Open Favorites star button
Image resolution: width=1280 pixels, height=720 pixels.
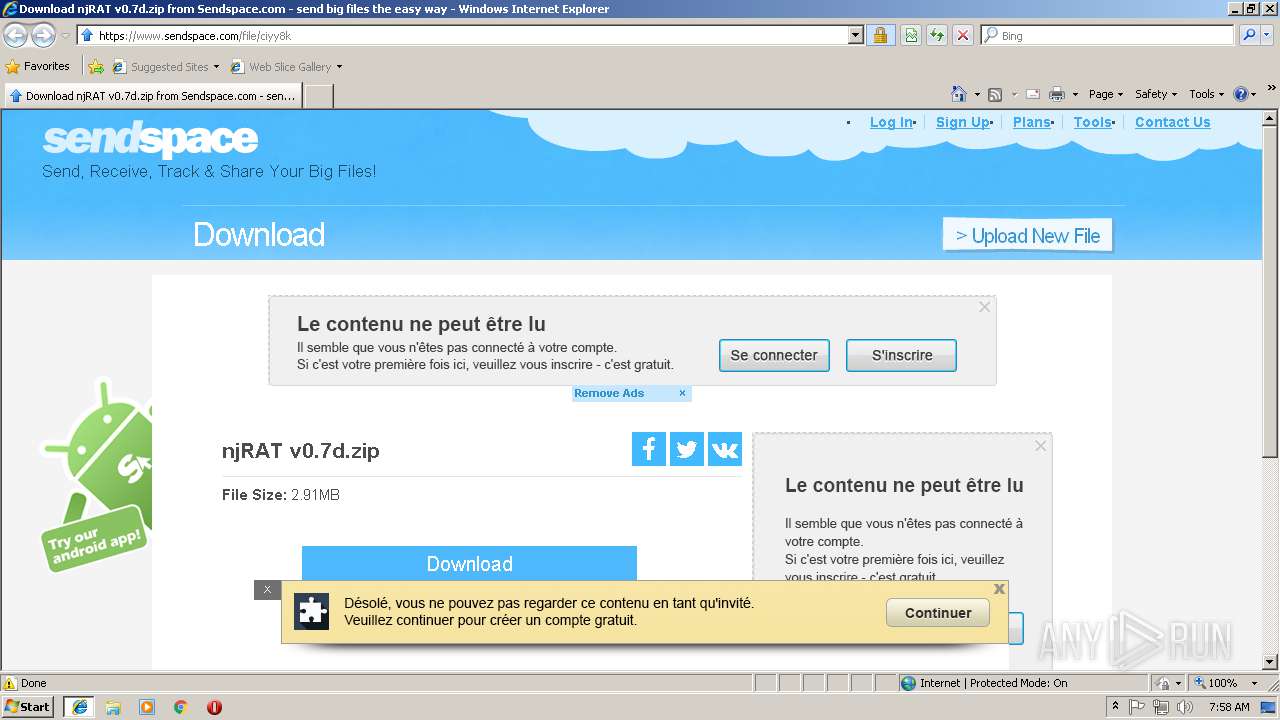(x=38, y=67)
